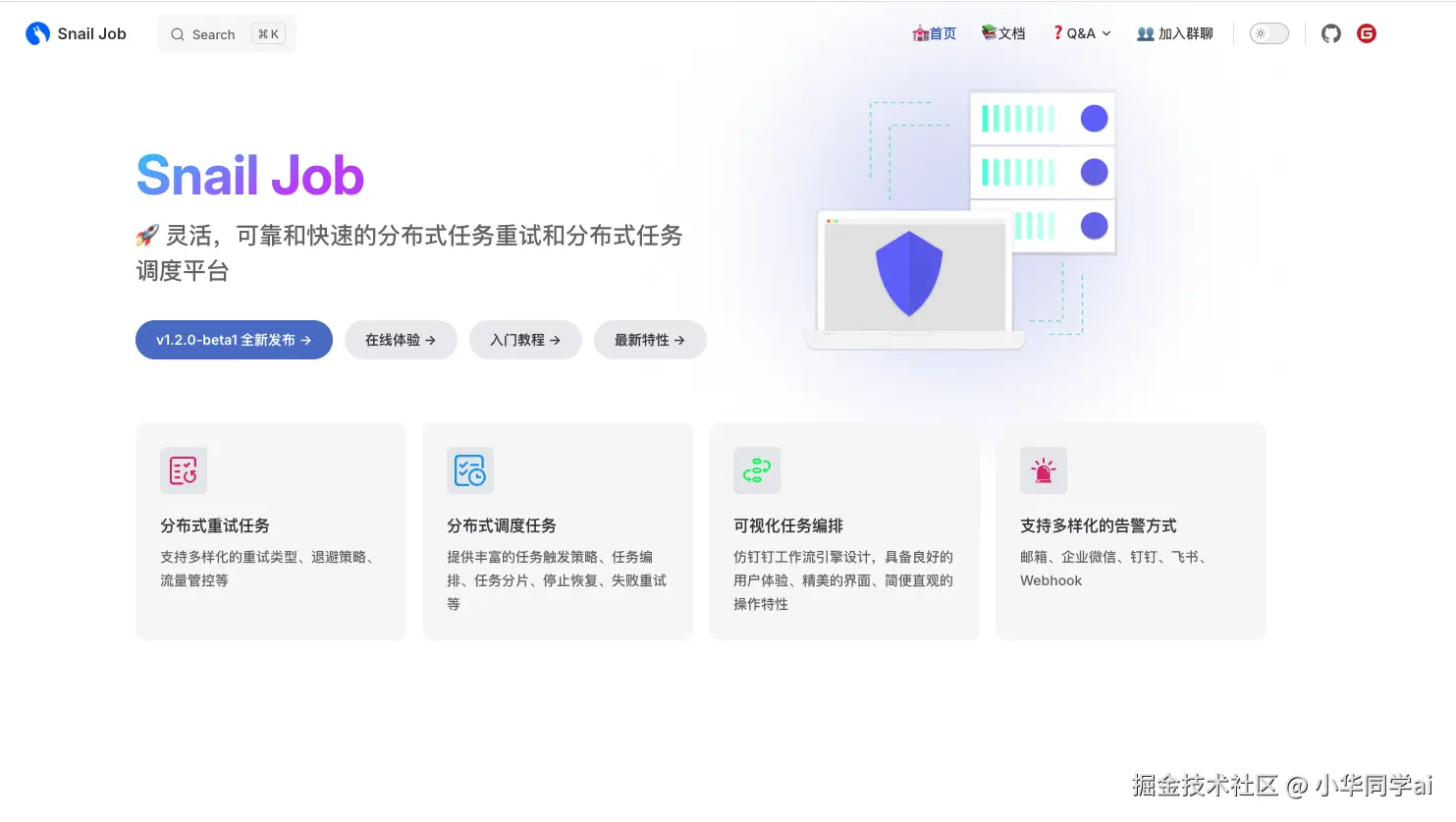Click the ⌘K shortcut badge

point(268,34)
